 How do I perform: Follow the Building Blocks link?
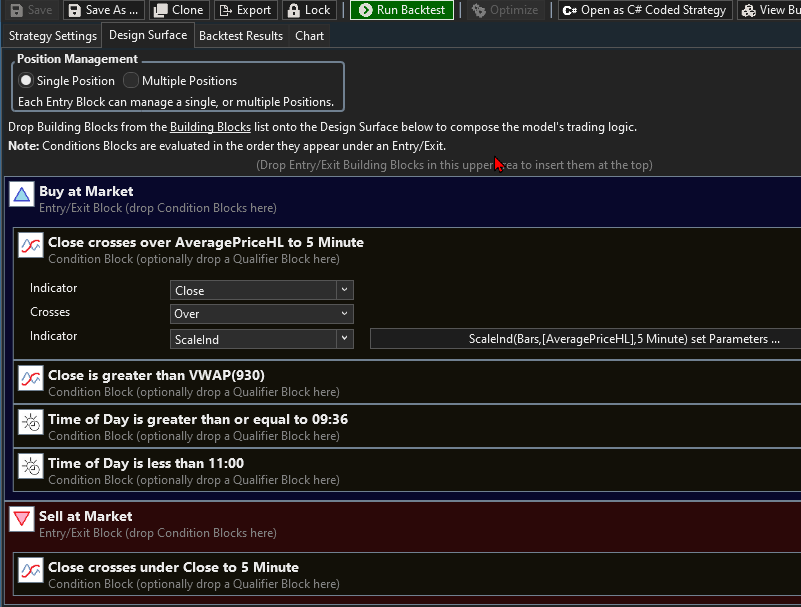coord(210,127)
